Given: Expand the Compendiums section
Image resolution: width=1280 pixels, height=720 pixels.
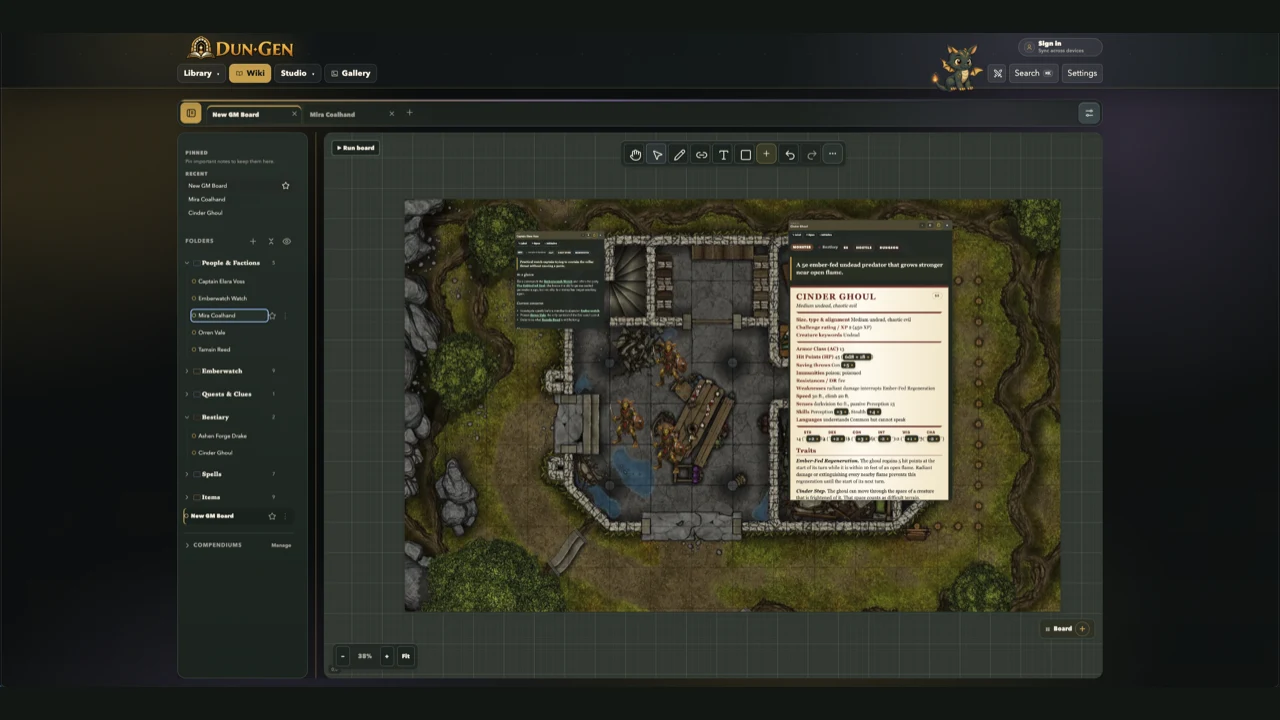Looking at the screenshot, I should click(x=187, y=545).
